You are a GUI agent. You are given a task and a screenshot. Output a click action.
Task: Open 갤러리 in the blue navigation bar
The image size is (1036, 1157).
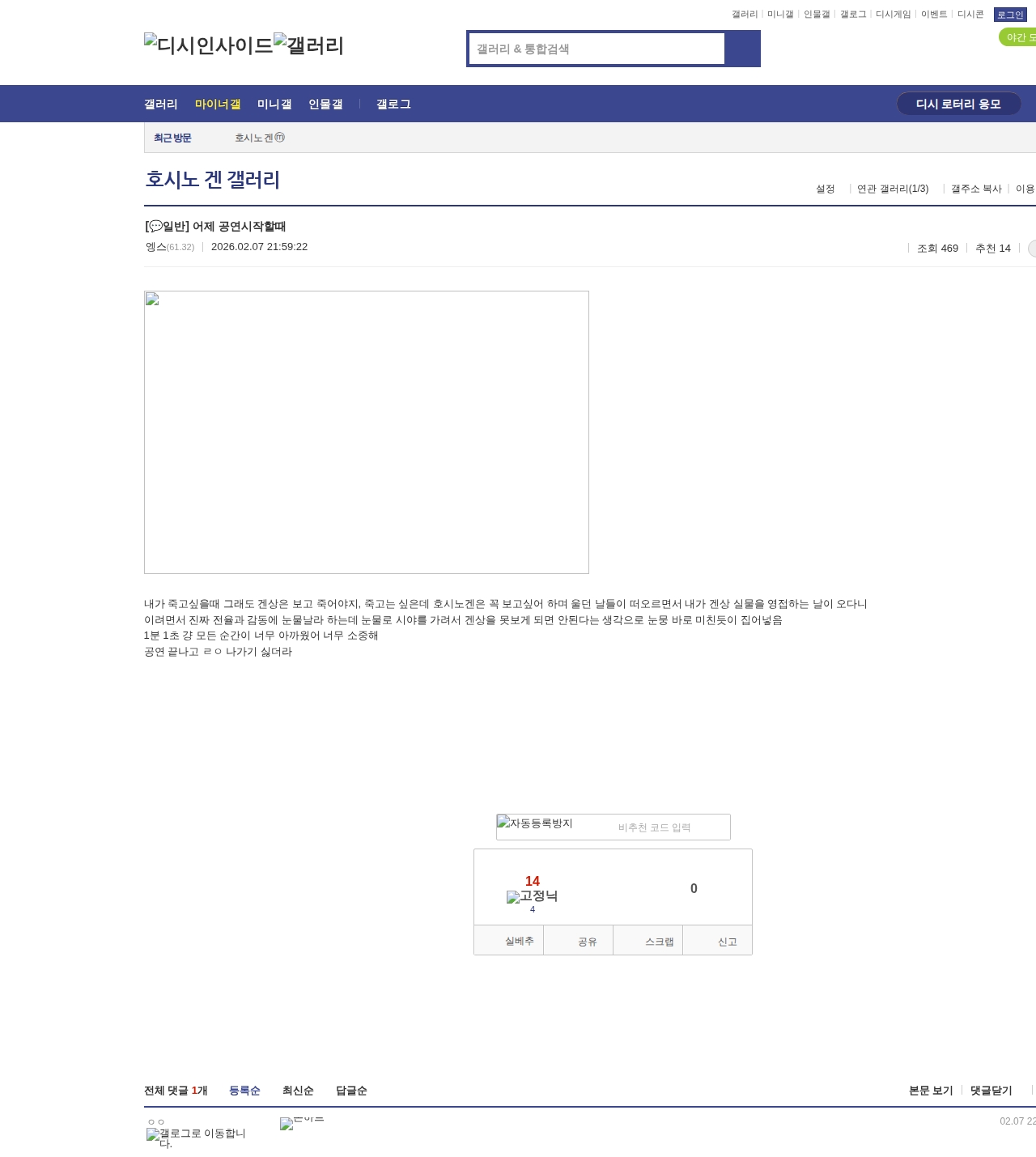[x=161, y=104]
